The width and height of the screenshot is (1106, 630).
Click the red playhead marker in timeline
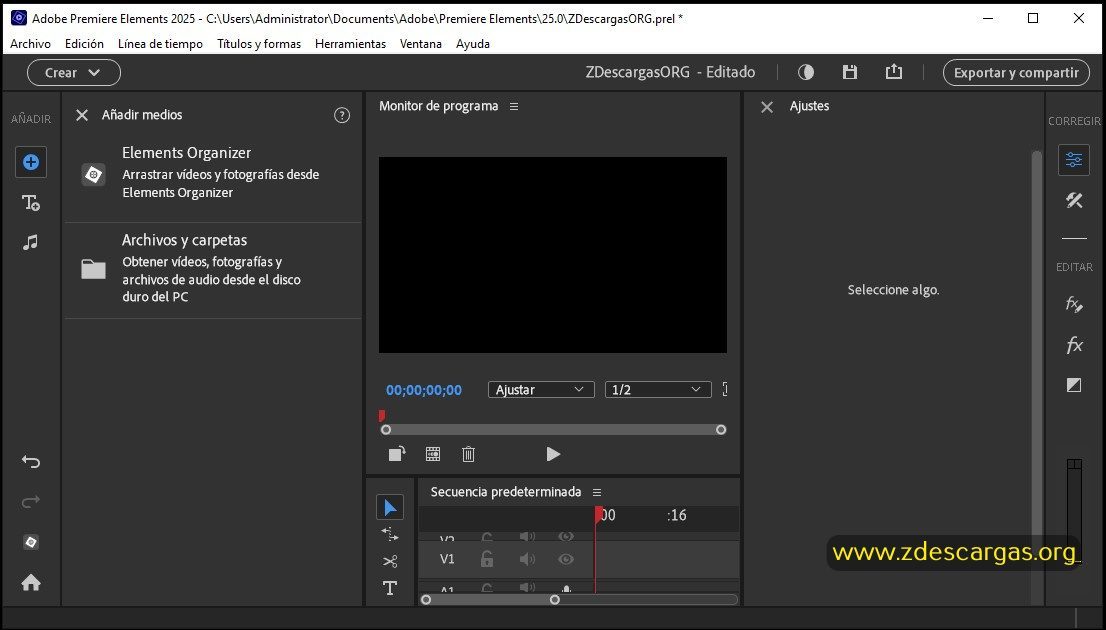coord(599,514)
